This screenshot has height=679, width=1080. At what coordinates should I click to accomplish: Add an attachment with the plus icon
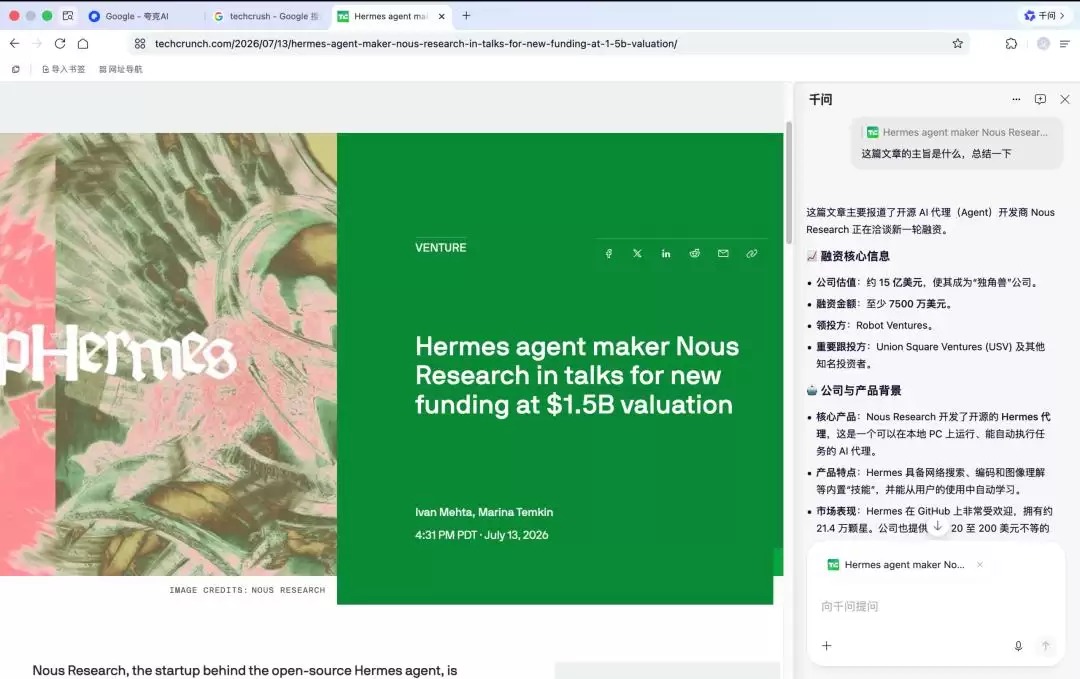827,645
